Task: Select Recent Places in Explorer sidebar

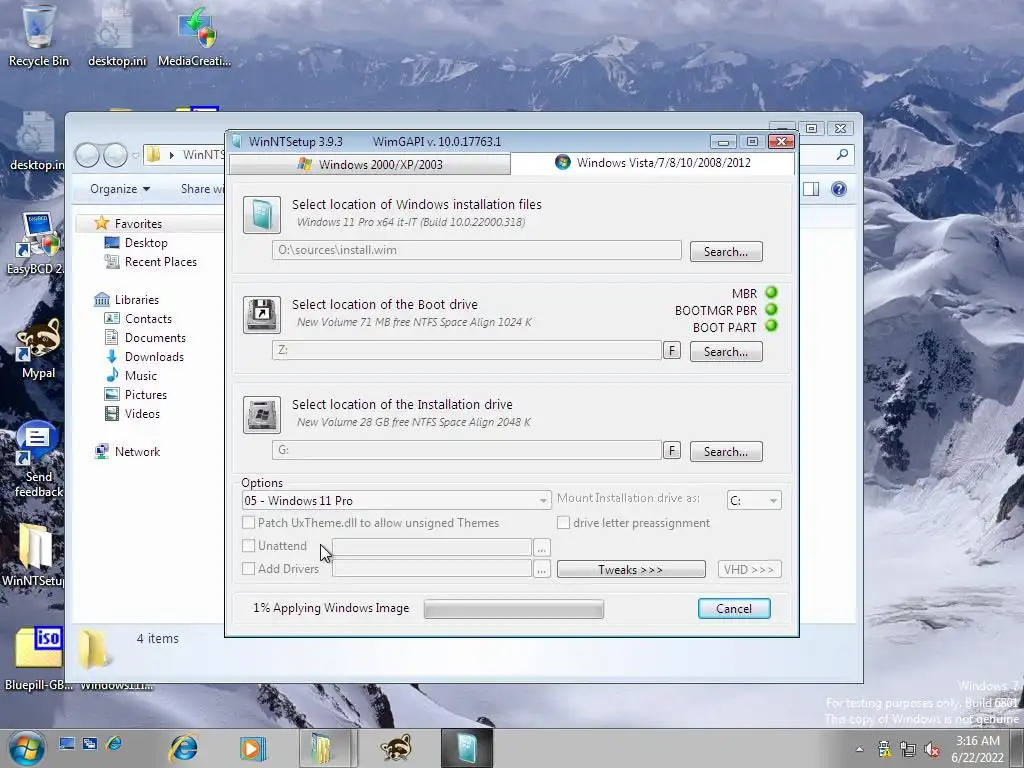Action: (150, 262)
